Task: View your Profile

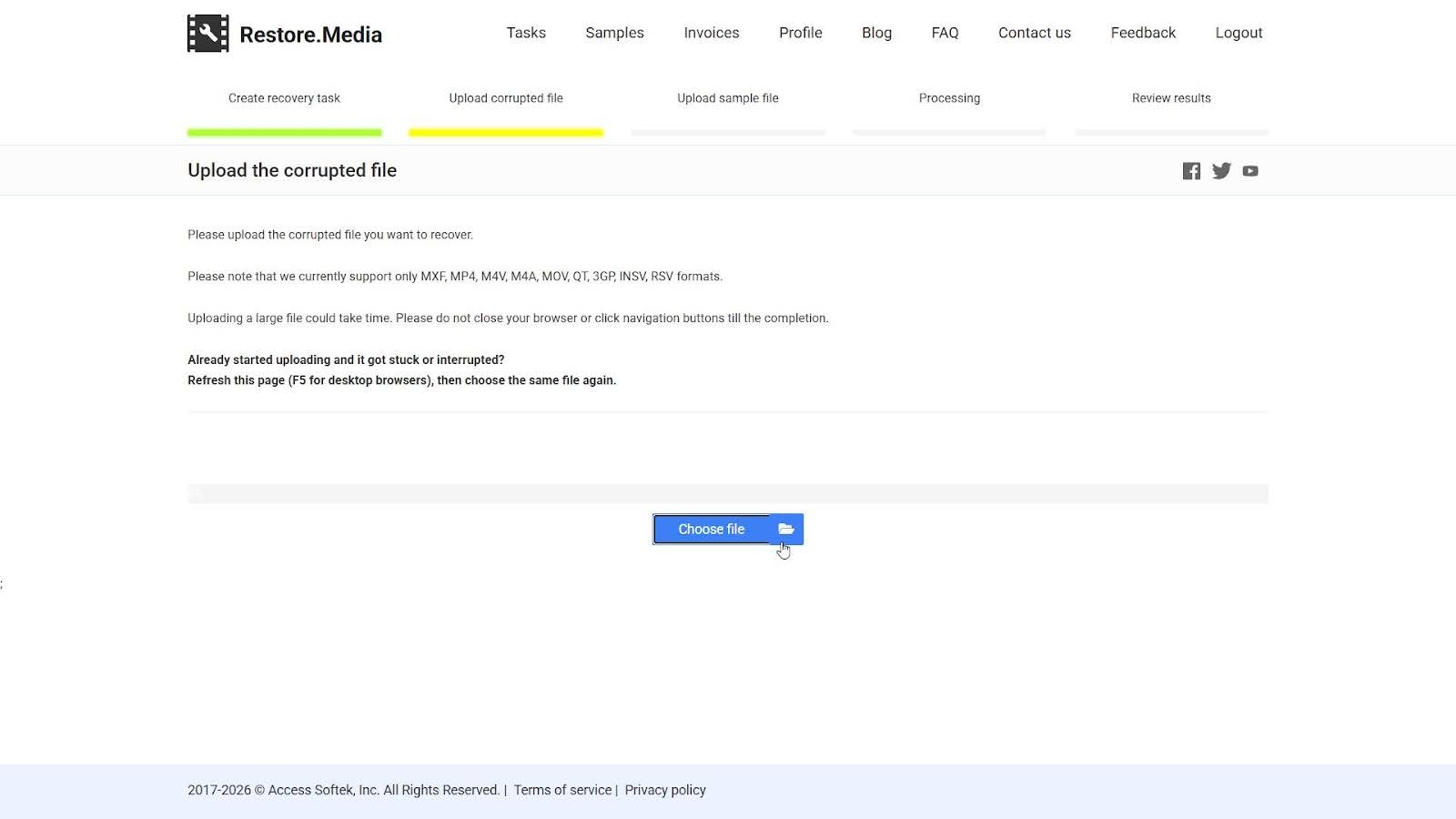Action: click(800, 33)
